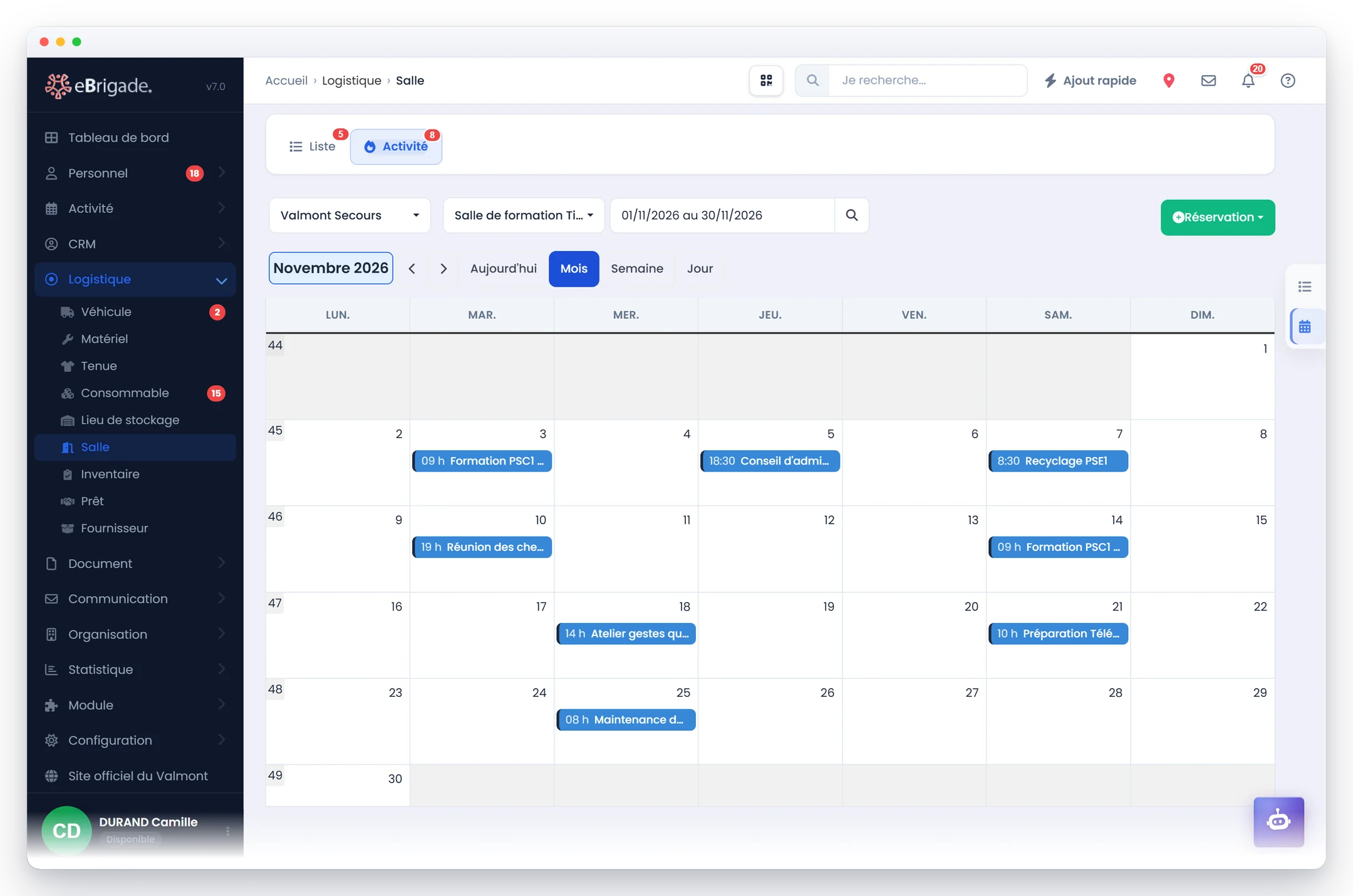The height and width of the screenshot is (896, 1353).
Task: Expand Personnel menu chevron
Action: pos(221,173)
